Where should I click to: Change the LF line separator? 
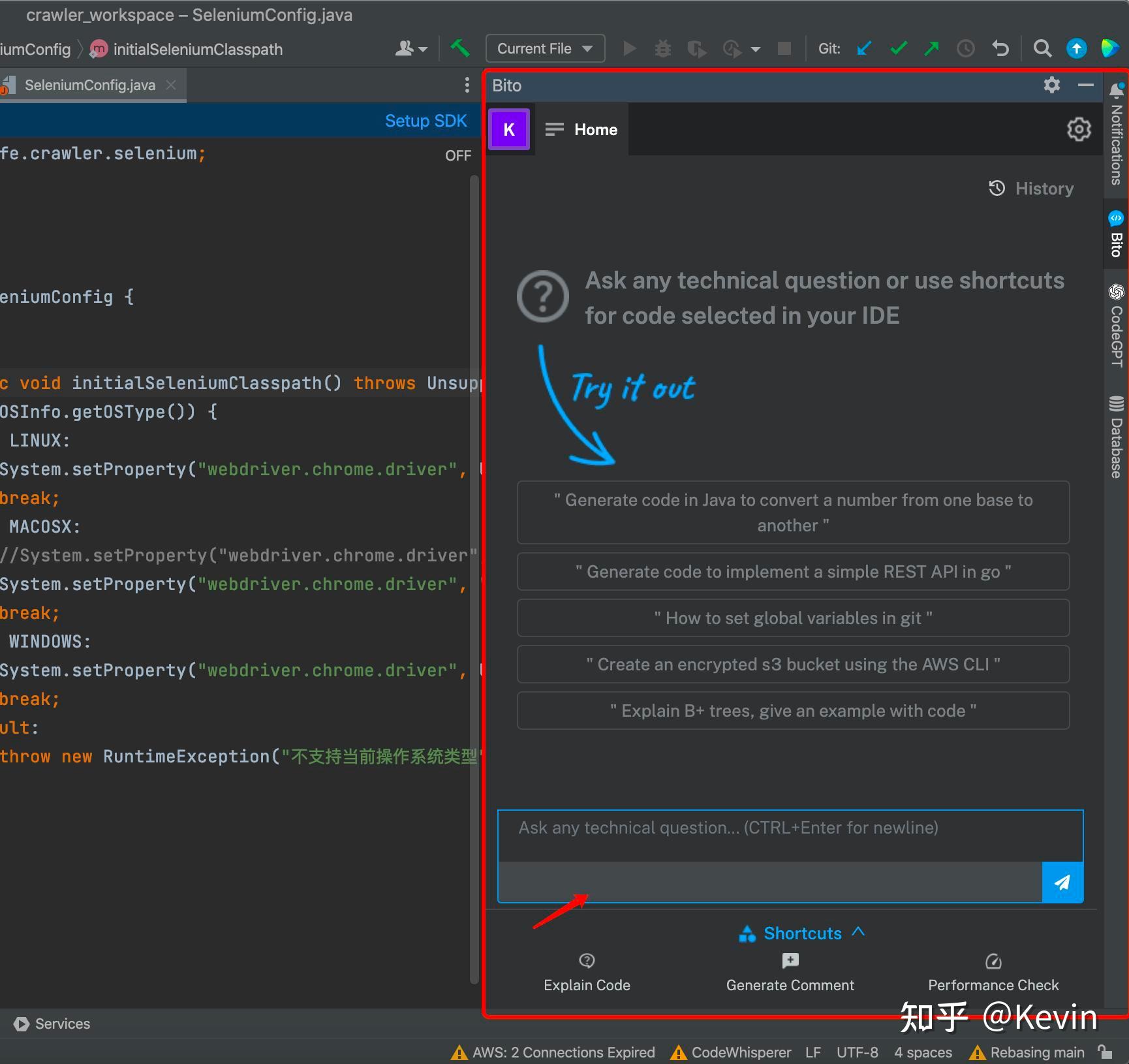point(812,1052)
